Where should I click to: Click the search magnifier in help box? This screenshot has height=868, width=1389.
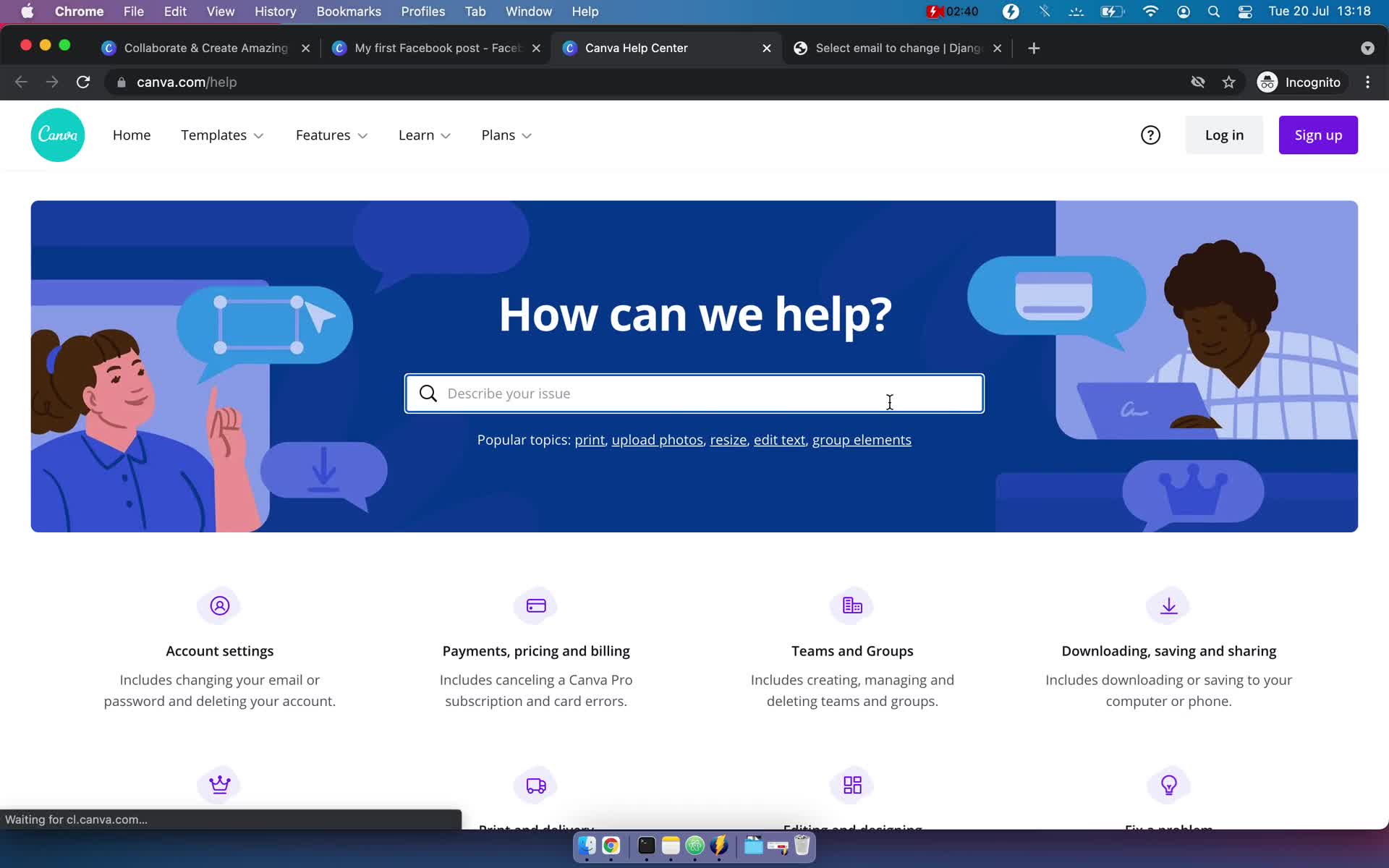[x=428, y=393]
